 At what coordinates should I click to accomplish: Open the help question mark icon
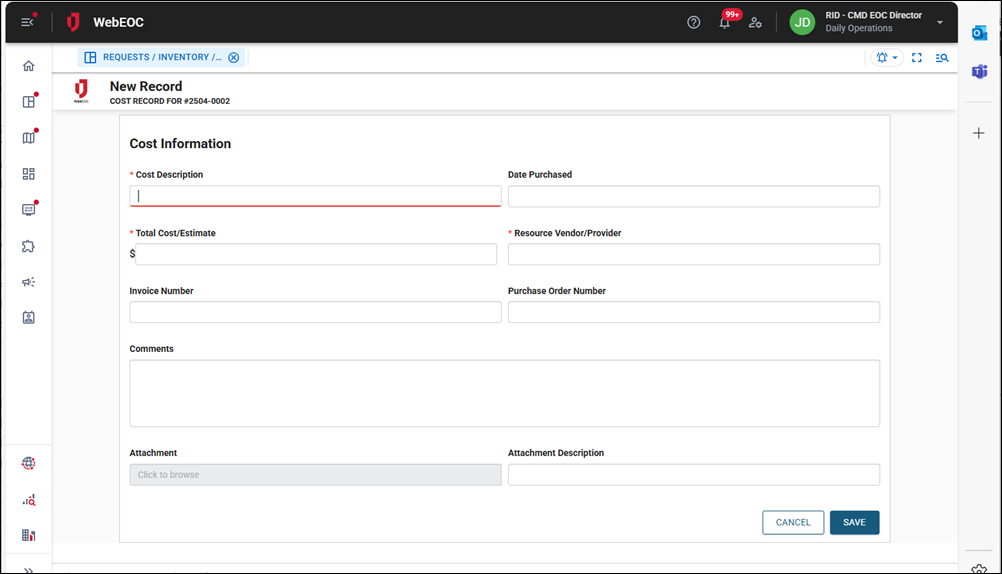click(693, 22)
